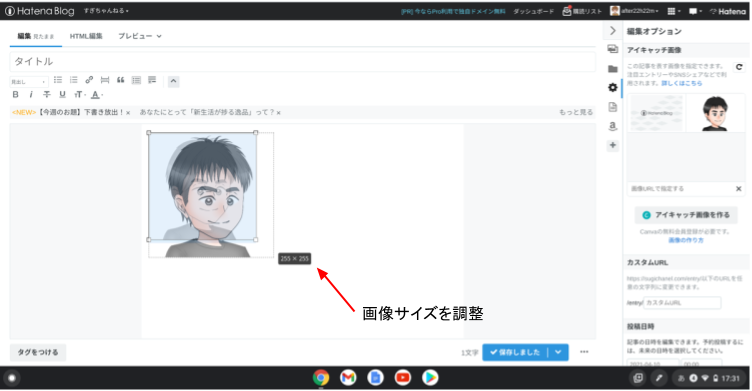
Task: Open YouTube from the shelf
Action: point(403,378)
